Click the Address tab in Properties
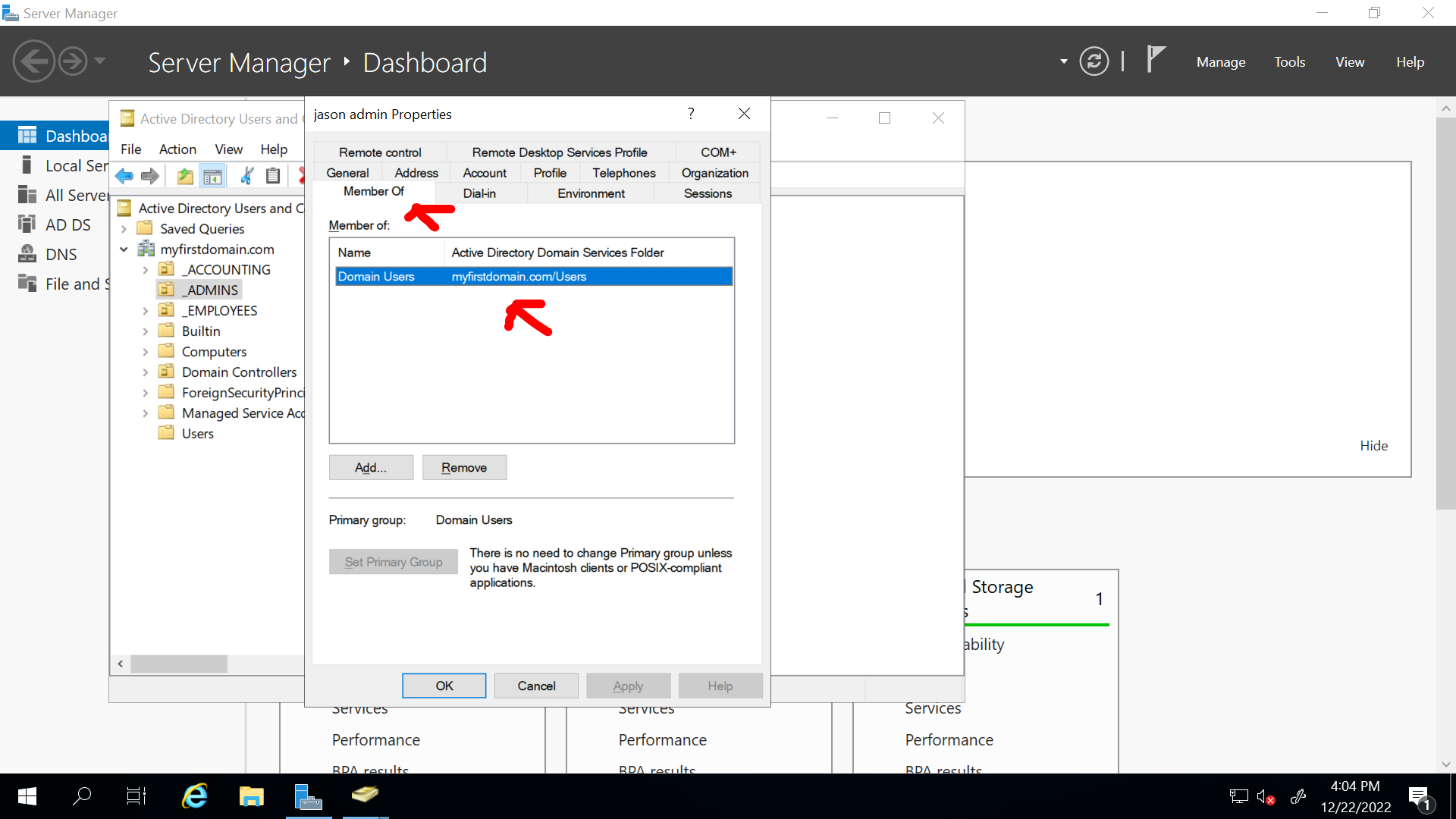The width and height of the screenshot is (1456, 819). pyautogui.click(x=416, y=172)
